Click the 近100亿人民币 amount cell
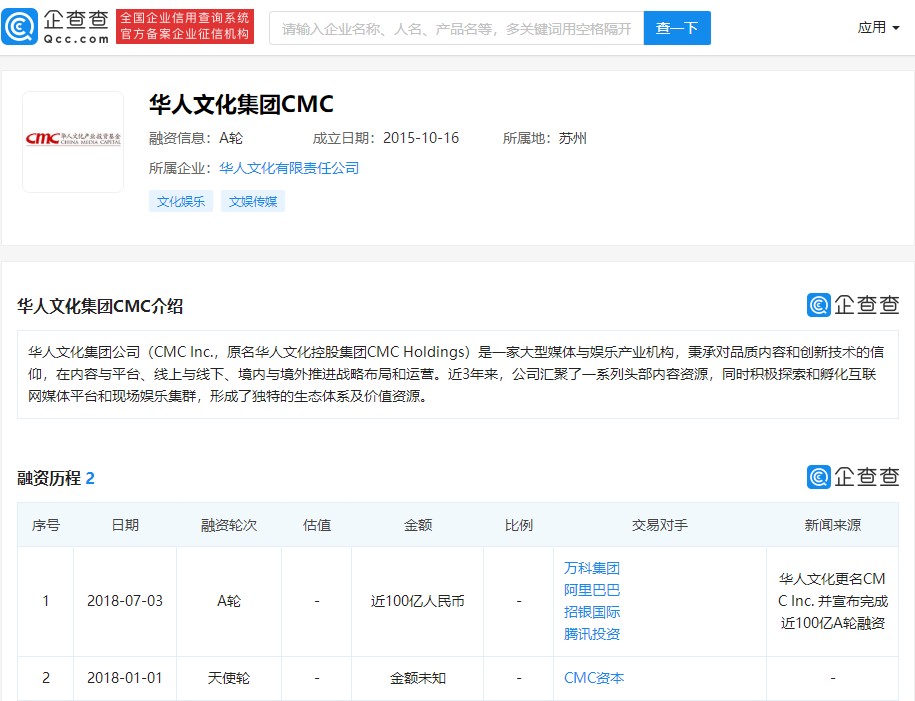Screen dimensions: 915x701 tap(418, 601)
